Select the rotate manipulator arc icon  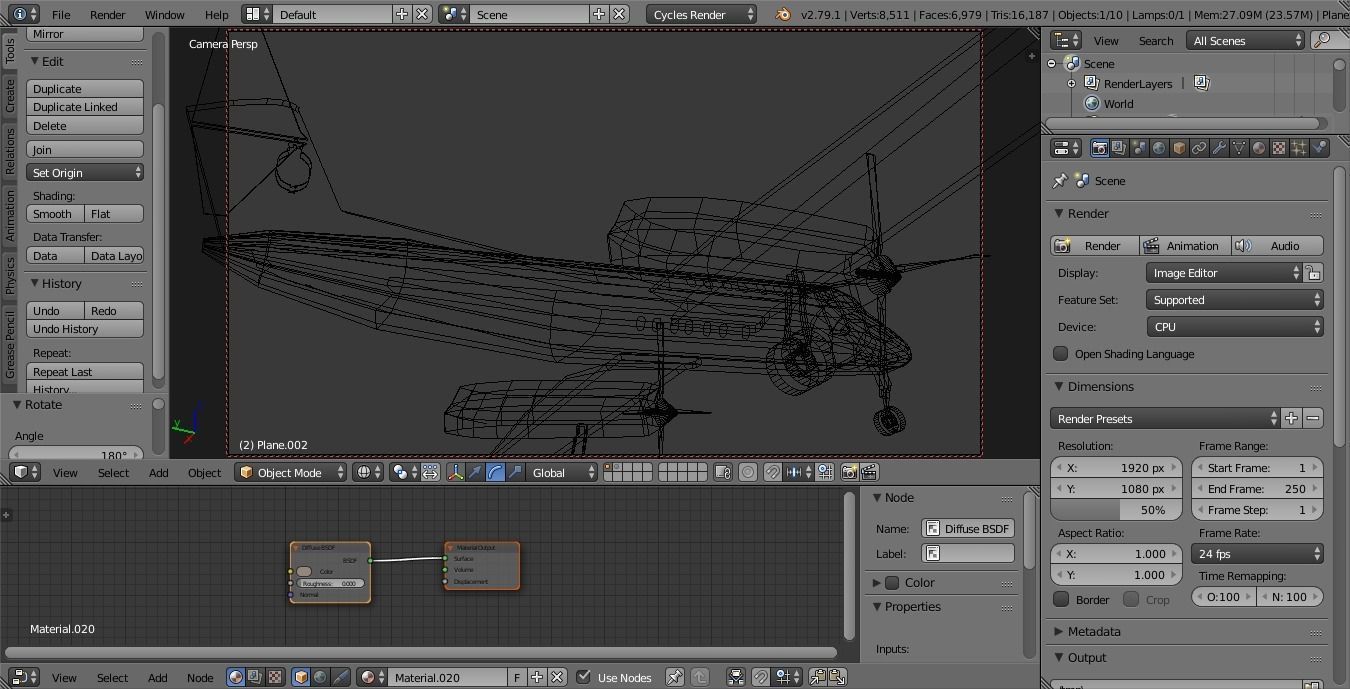pyautogui.click(x=495, y=472)
